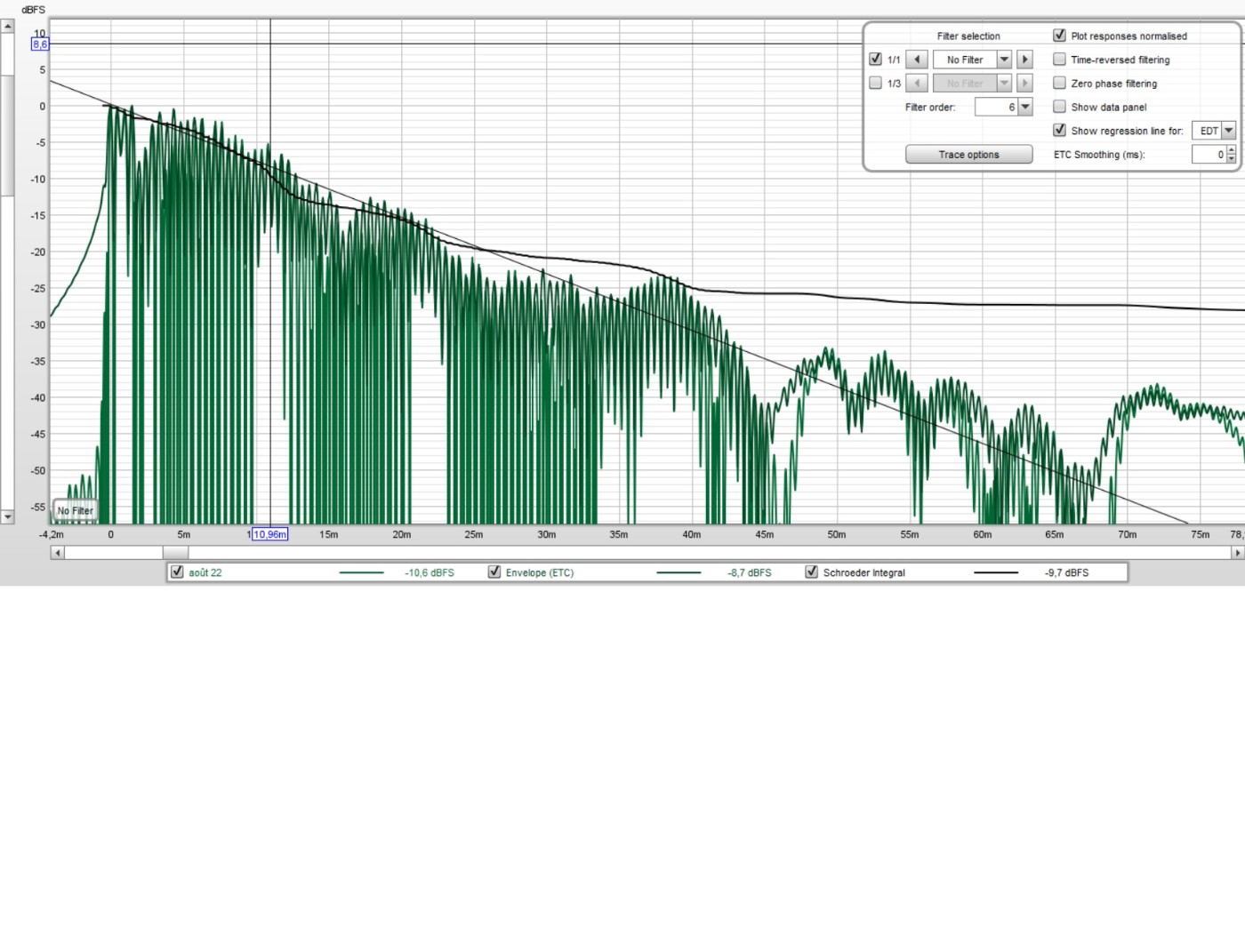Click vertical scrollbar up arrow
The height and width of the screenshot is (952, 1245).
click(x=7, y=26)
